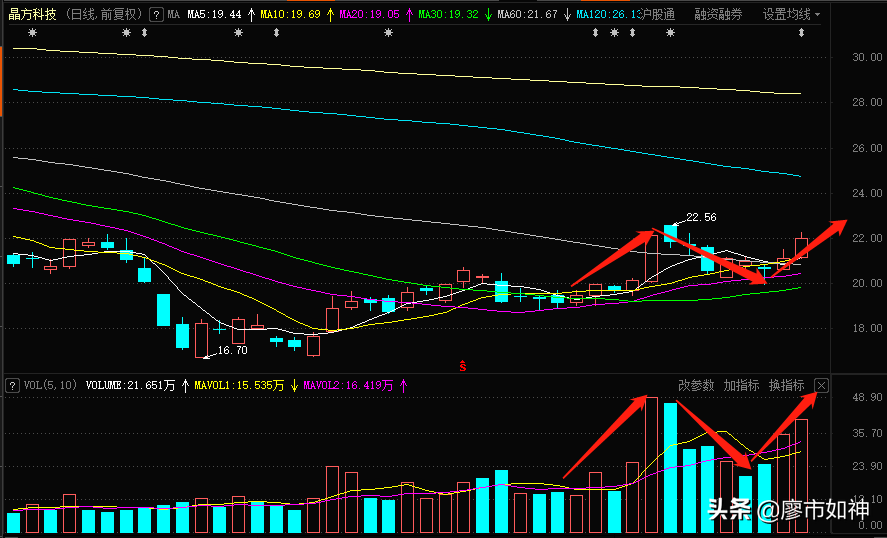Click 18.00 on the price axis

(867, 328)
